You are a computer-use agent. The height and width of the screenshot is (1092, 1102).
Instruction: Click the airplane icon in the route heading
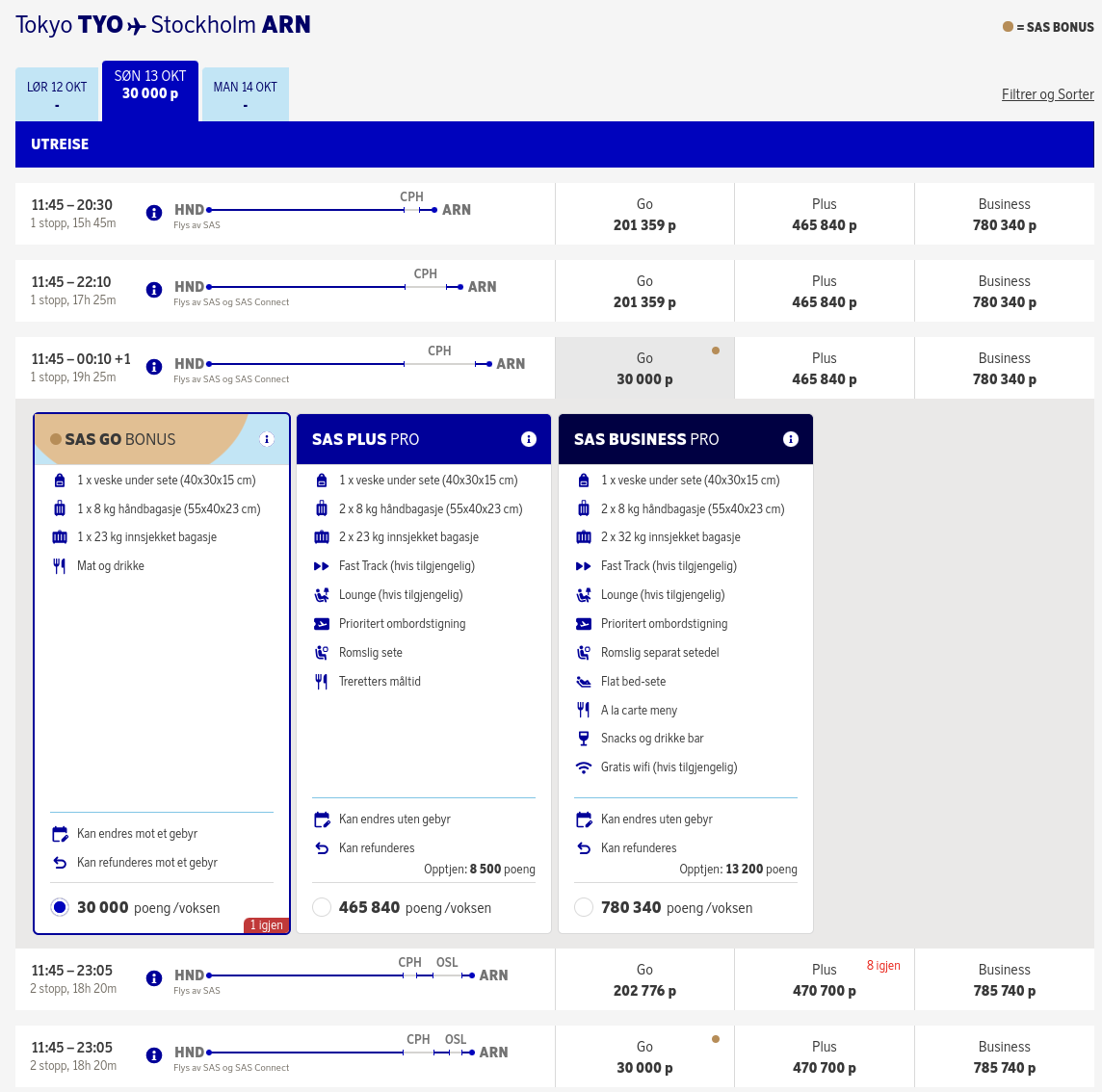coord(137,26)
